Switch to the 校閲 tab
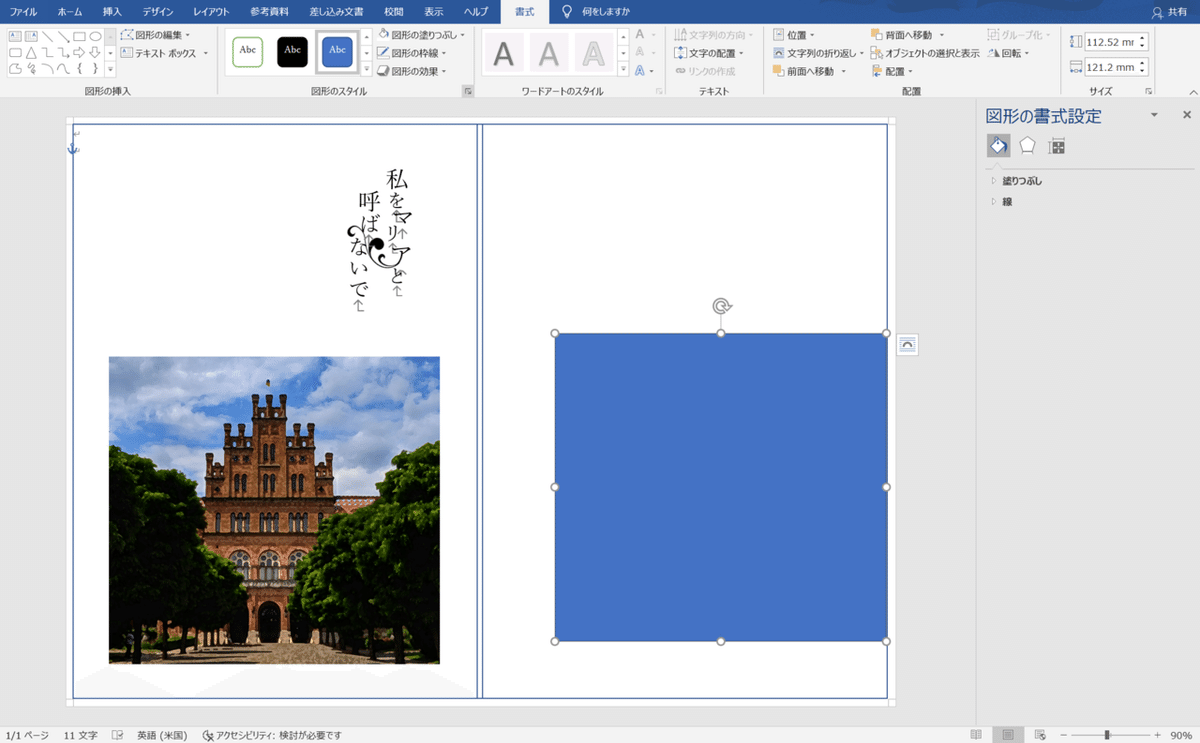 [x=394, y=12]
